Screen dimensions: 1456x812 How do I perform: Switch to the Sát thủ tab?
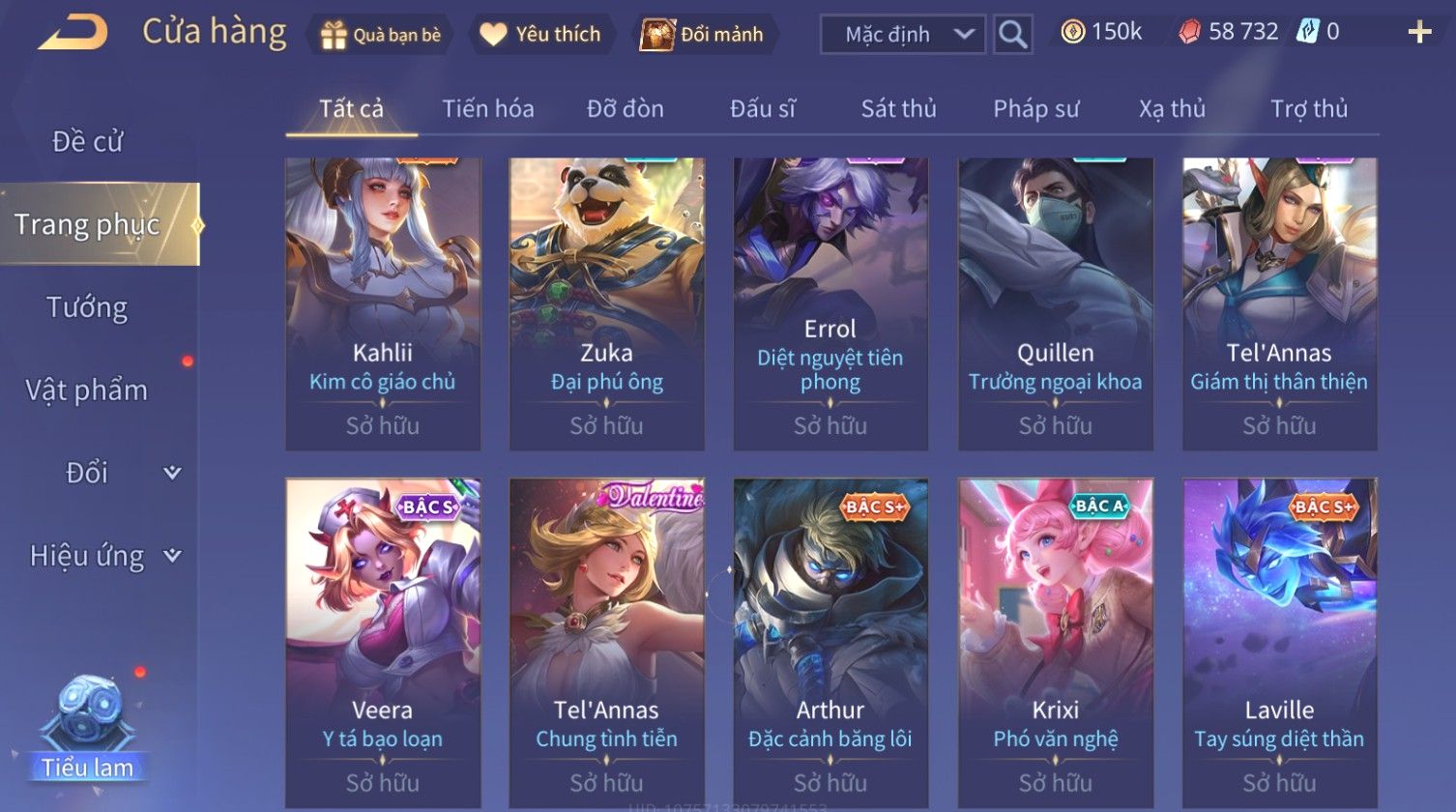click(898, 108)
